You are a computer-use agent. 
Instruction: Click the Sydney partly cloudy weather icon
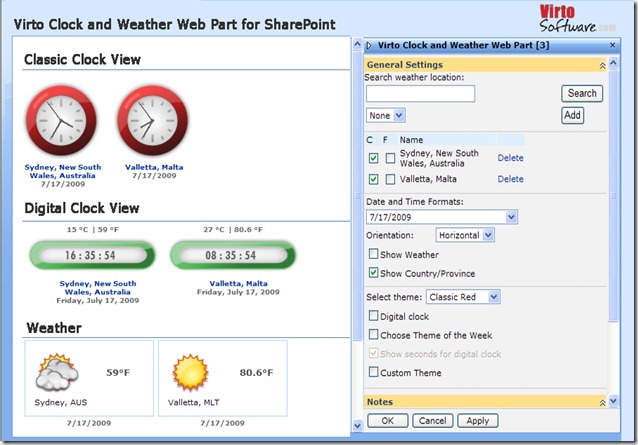pyautogui.click(x=57, y=372)
